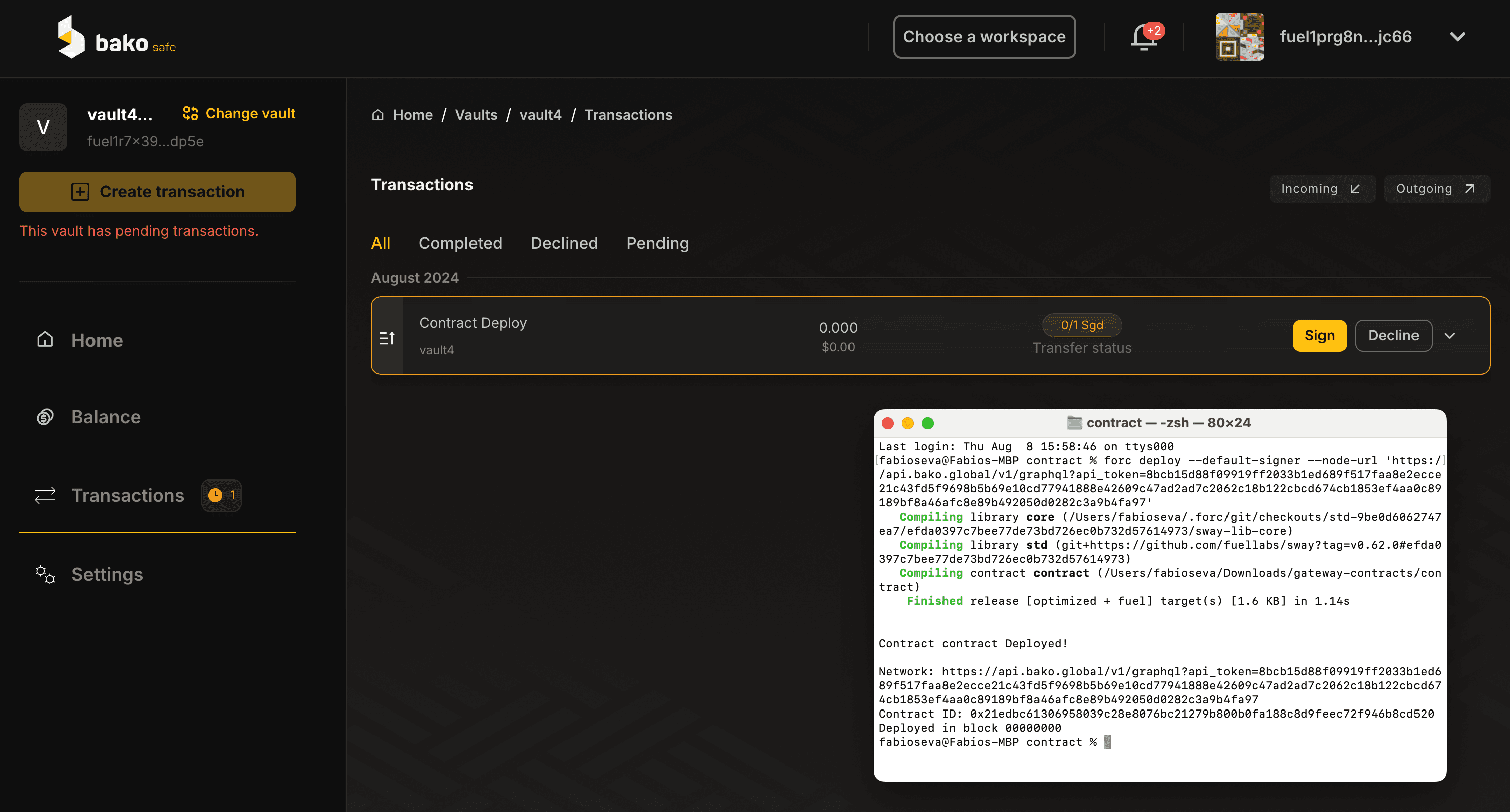Viewport: 1510px width, 812px height.
Task: Select the Completed transactions tab
Action: [x=460, y=243]
